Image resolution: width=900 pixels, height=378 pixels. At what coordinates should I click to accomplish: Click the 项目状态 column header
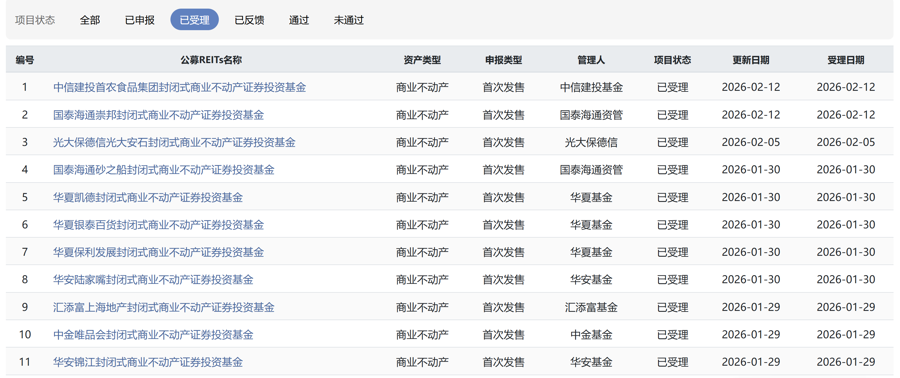673,60
